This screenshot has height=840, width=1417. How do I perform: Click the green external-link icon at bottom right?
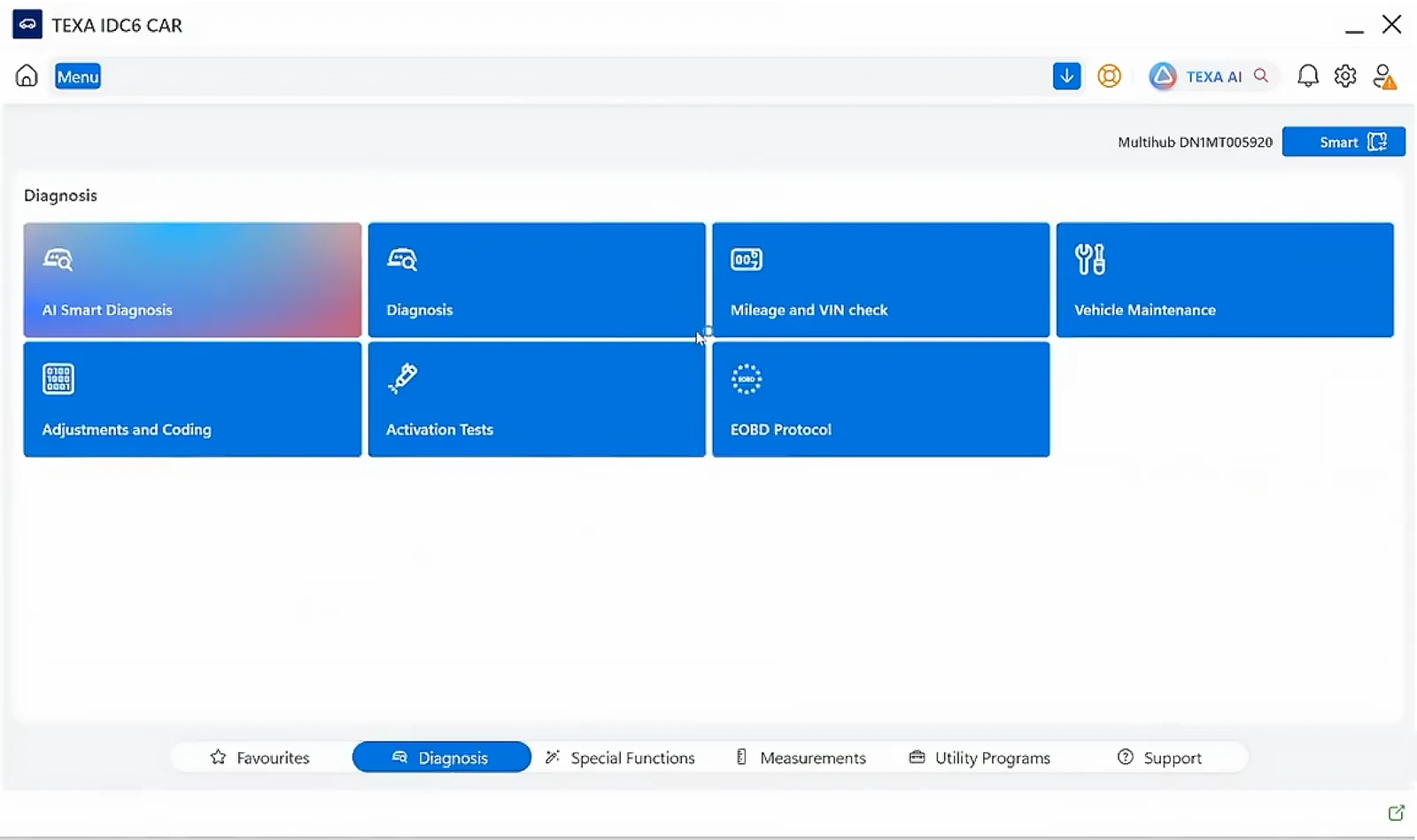(1397, 813)
